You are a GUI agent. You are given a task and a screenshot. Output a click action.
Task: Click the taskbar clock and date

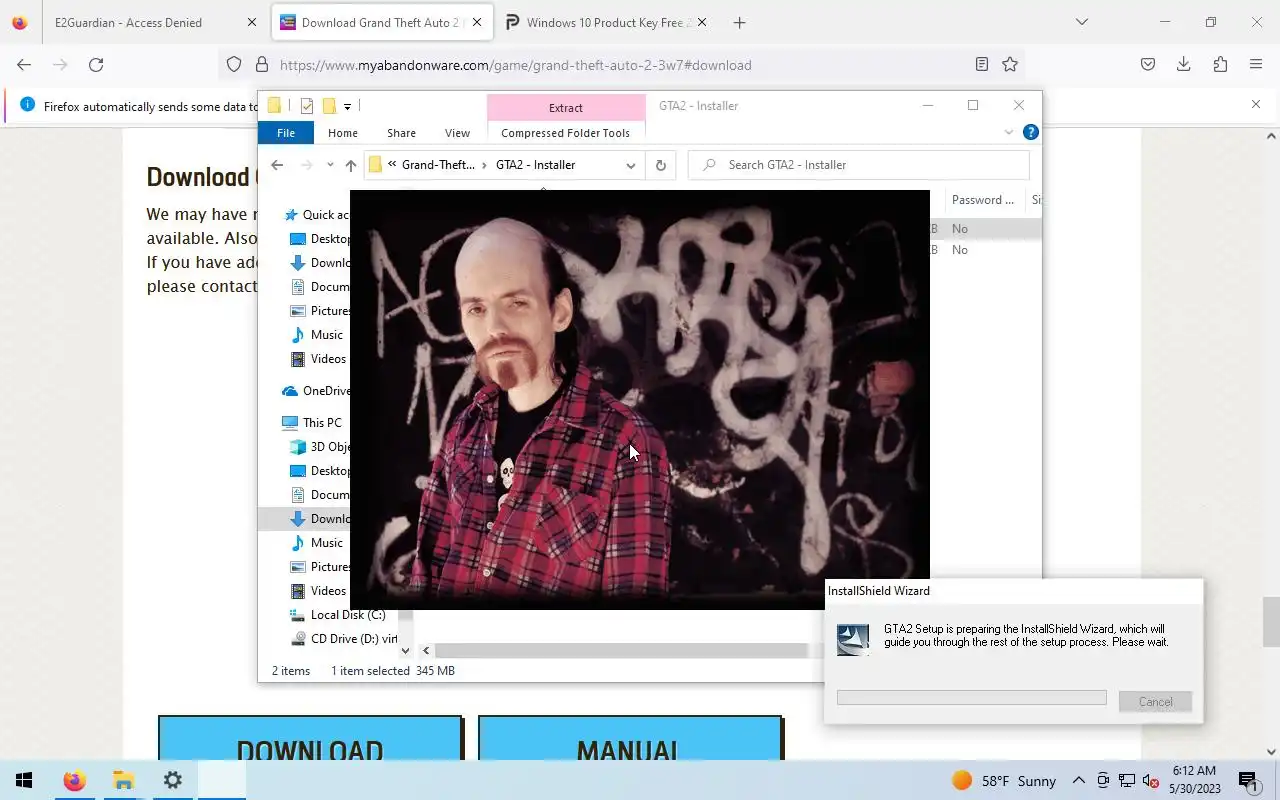pyautogui.click(x=1194, y=780)
